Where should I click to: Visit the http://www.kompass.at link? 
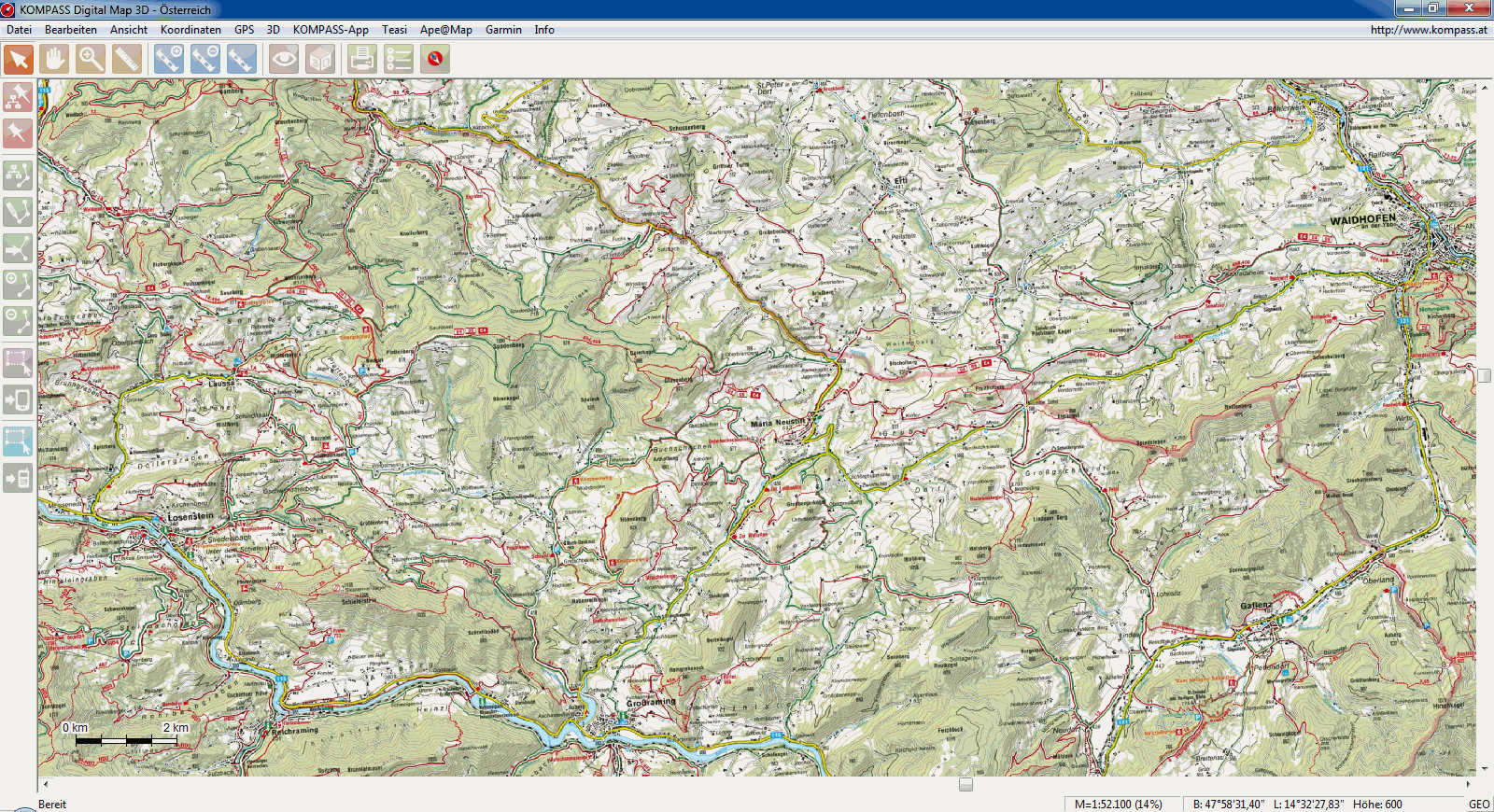click(1429, 30)
